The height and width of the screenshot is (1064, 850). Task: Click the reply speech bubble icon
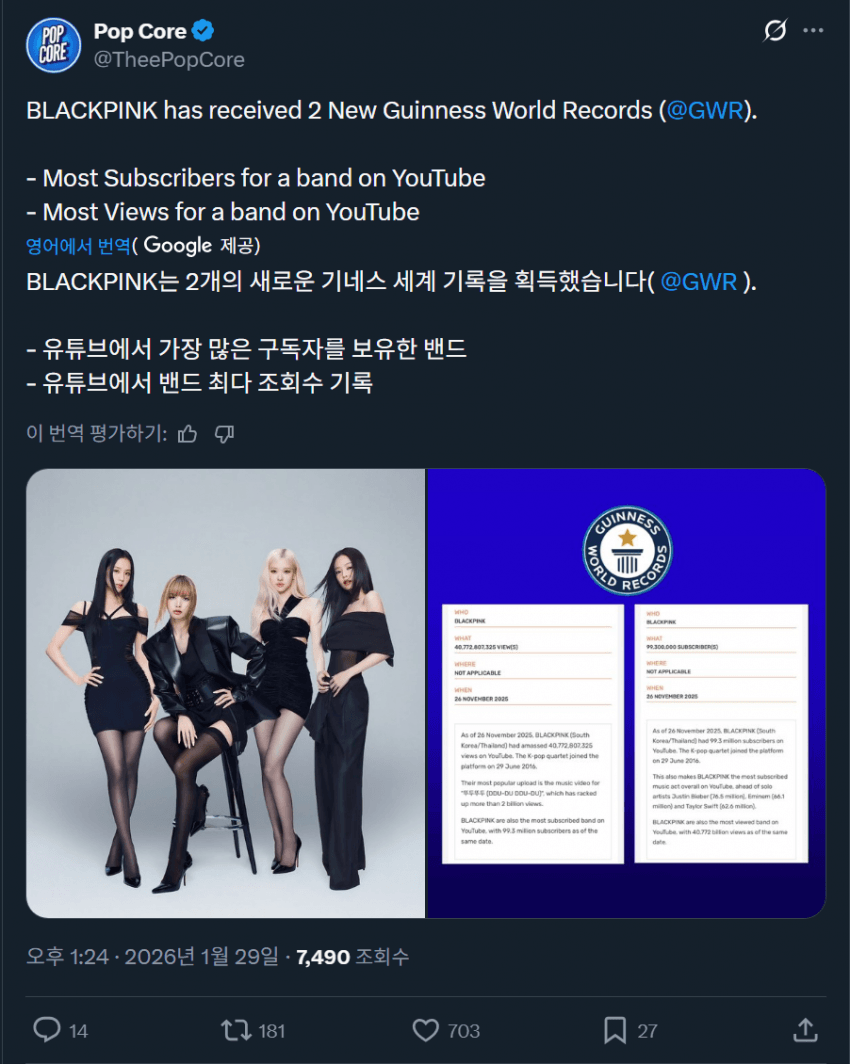pos(47,1029)
